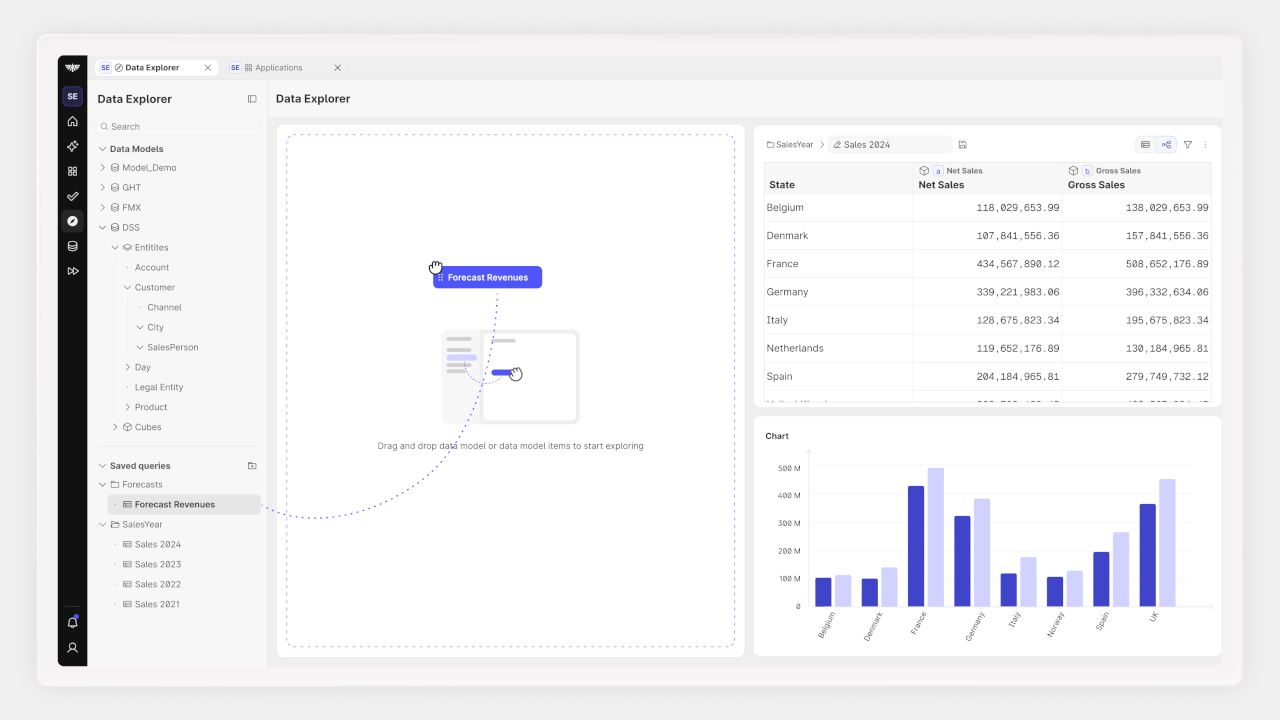The image size is (1280, 720).
Task: Open the database icon in the left rail
Action: click(x=72, y=246)
